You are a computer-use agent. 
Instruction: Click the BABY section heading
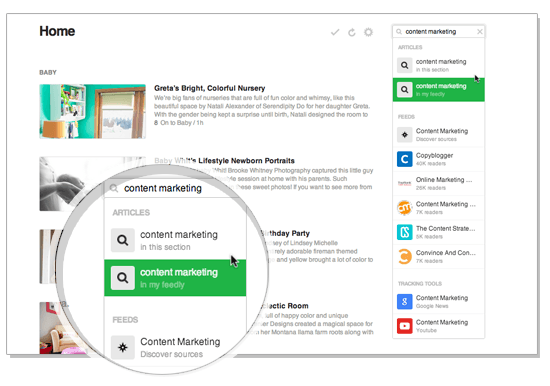pos(48,73)
